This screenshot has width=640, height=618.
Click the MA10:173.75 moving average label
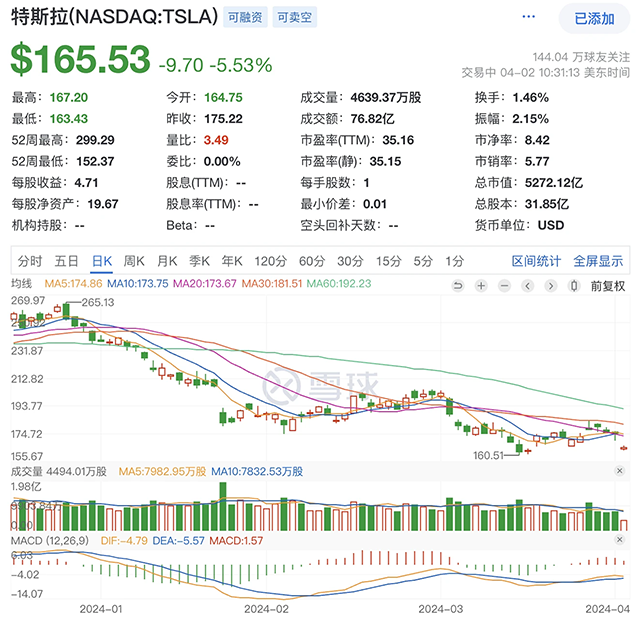pos(138,283)
